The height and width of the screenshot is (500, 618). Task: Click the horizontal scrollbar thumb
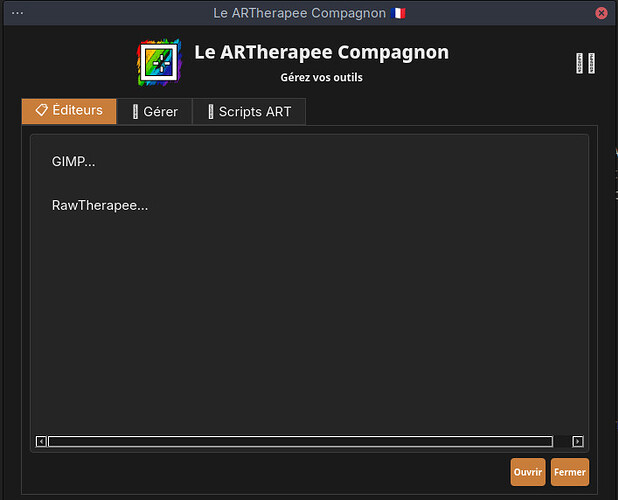click(300, 441)
